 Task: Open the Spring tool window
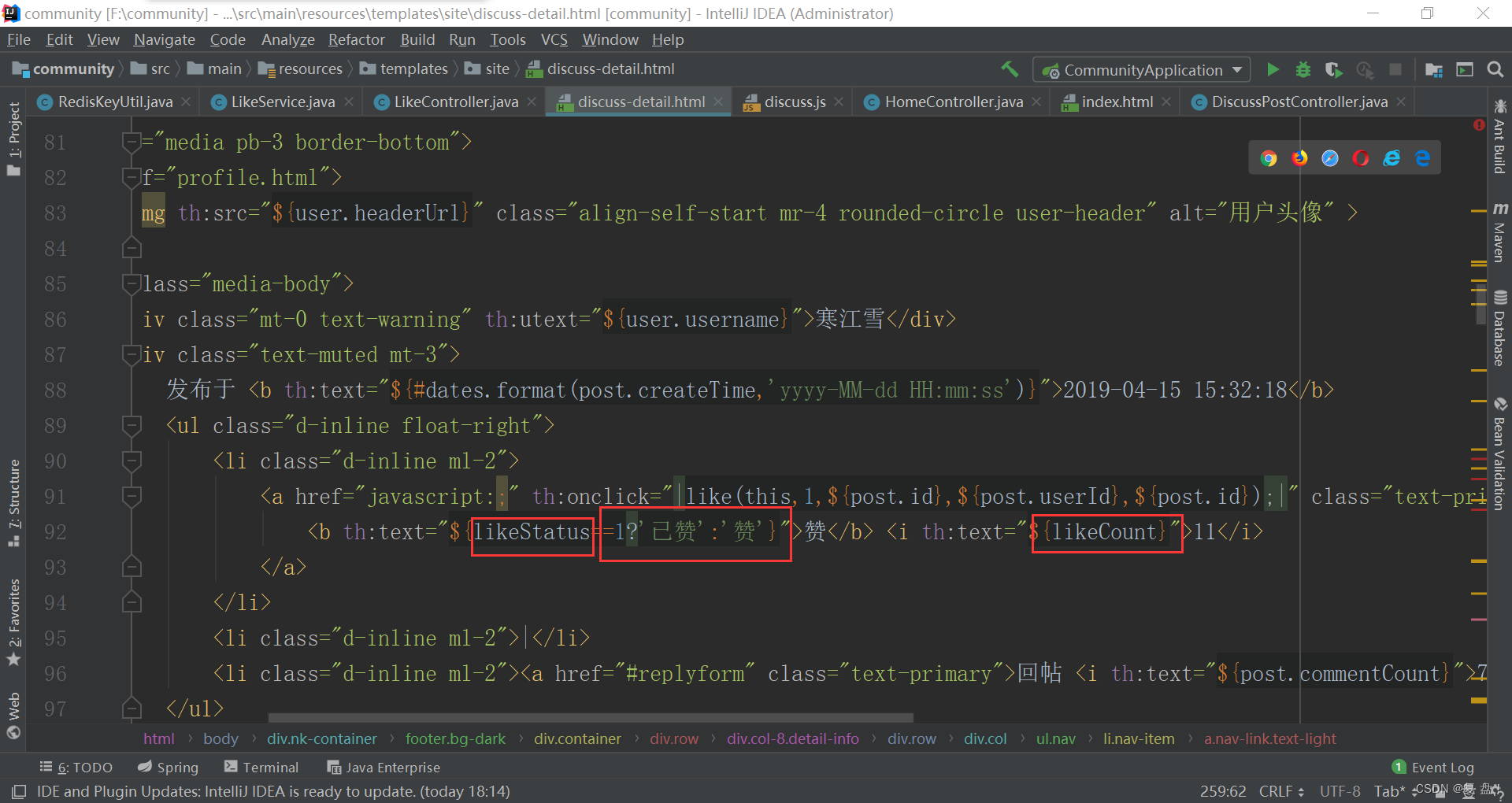pyautogui.click(x=168, y=768)
